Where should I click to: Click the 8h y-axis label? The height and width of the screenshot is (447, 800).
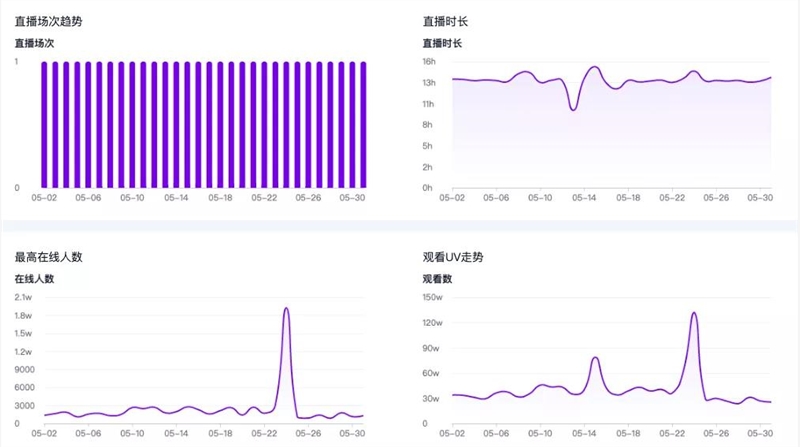[x=428, y=125]
